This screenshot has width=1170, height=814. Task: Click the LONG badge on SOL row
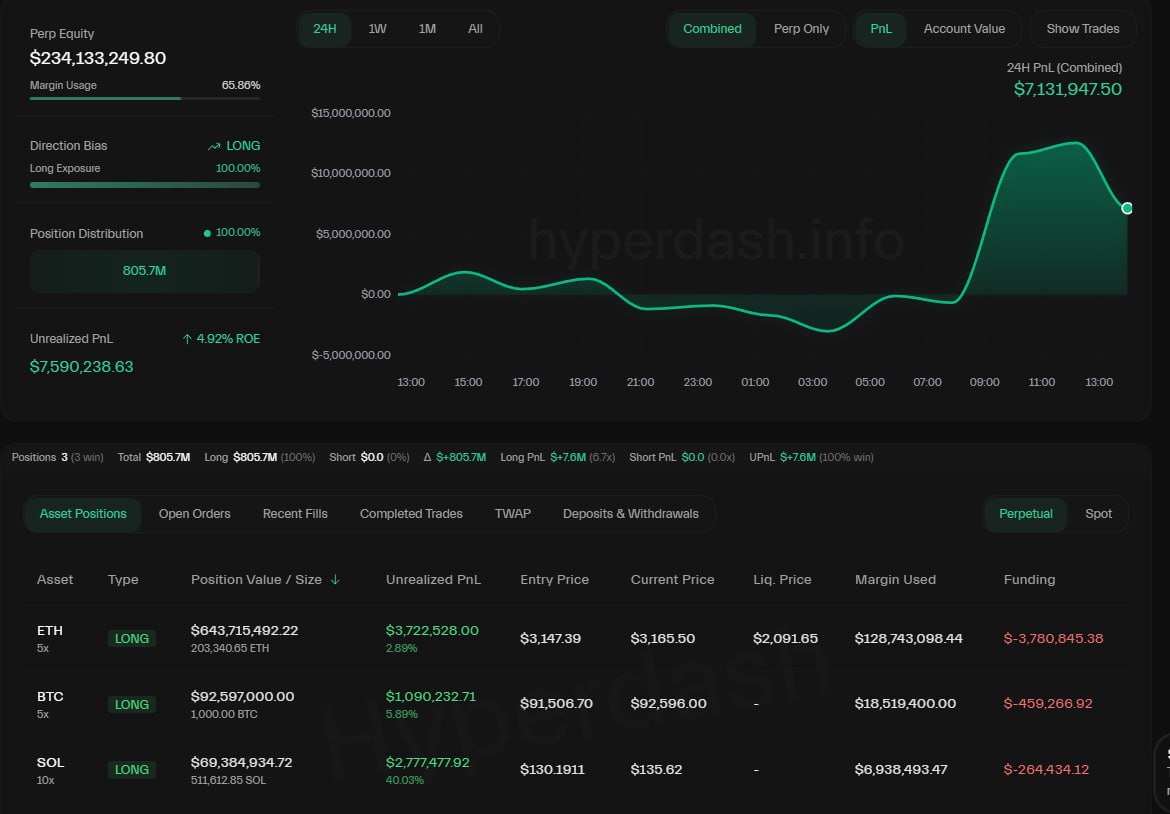click(x=132, y=770)
